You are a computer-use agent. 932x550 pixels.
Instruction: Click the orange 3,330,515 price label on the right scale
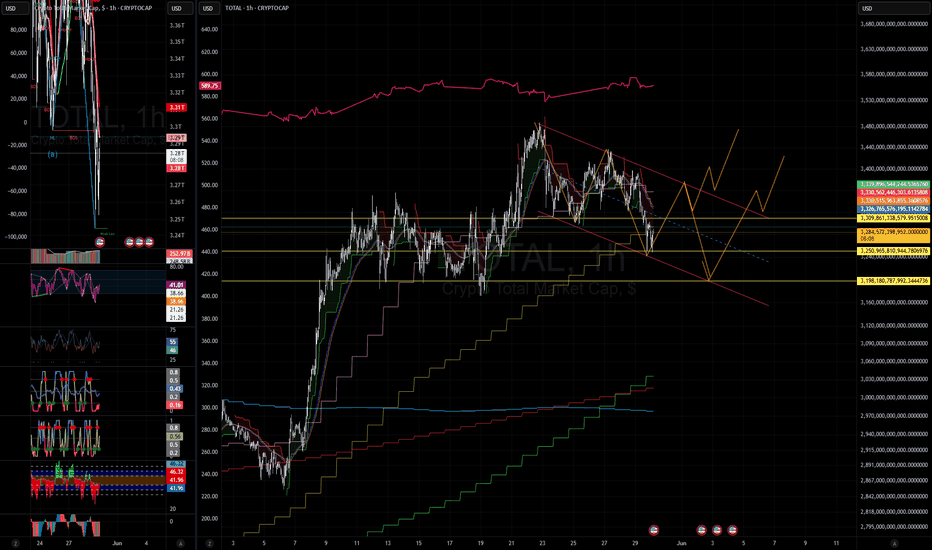(893, 201)
